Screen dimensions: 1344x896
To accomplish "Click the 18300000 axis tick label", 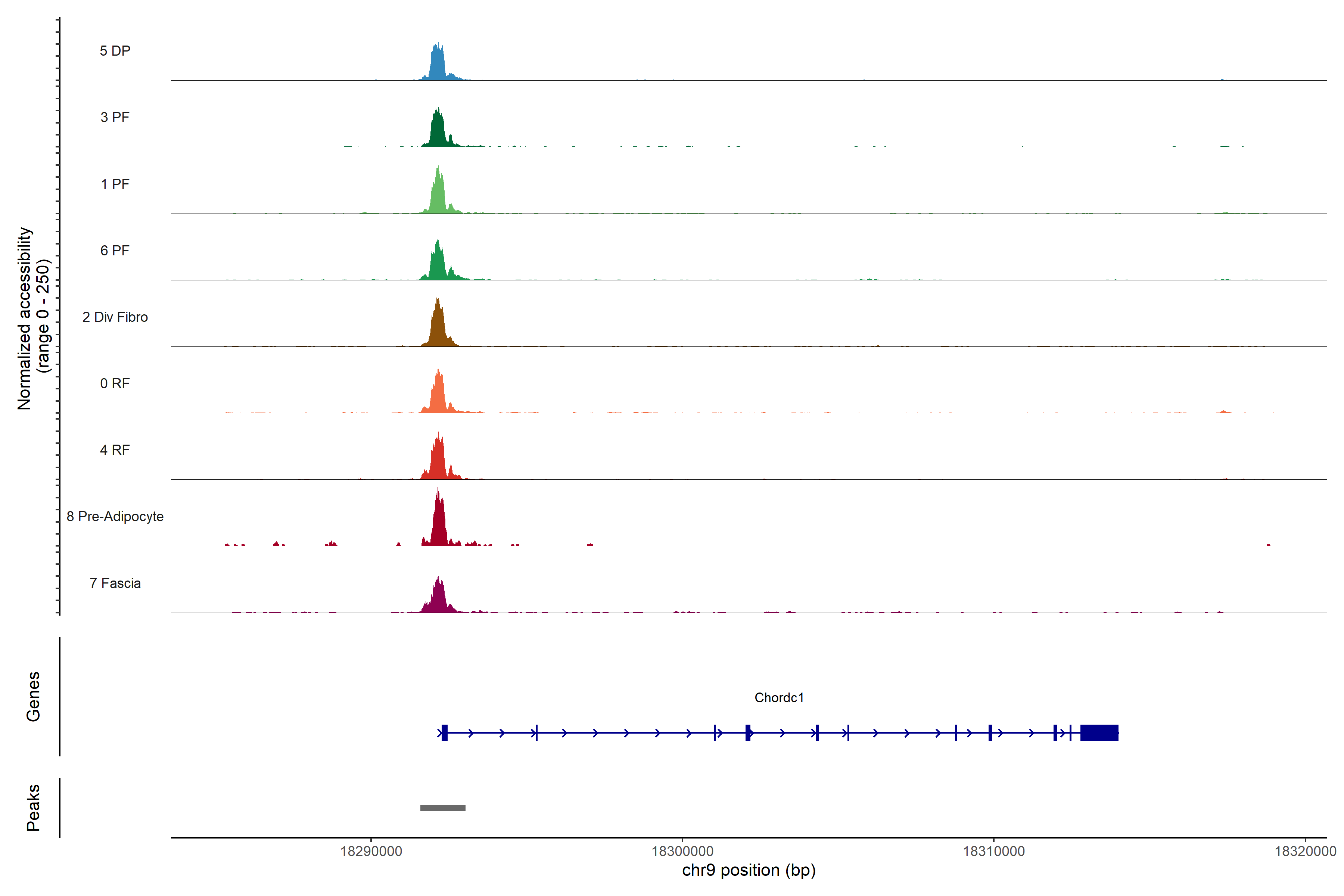I will tap(682, 852).
